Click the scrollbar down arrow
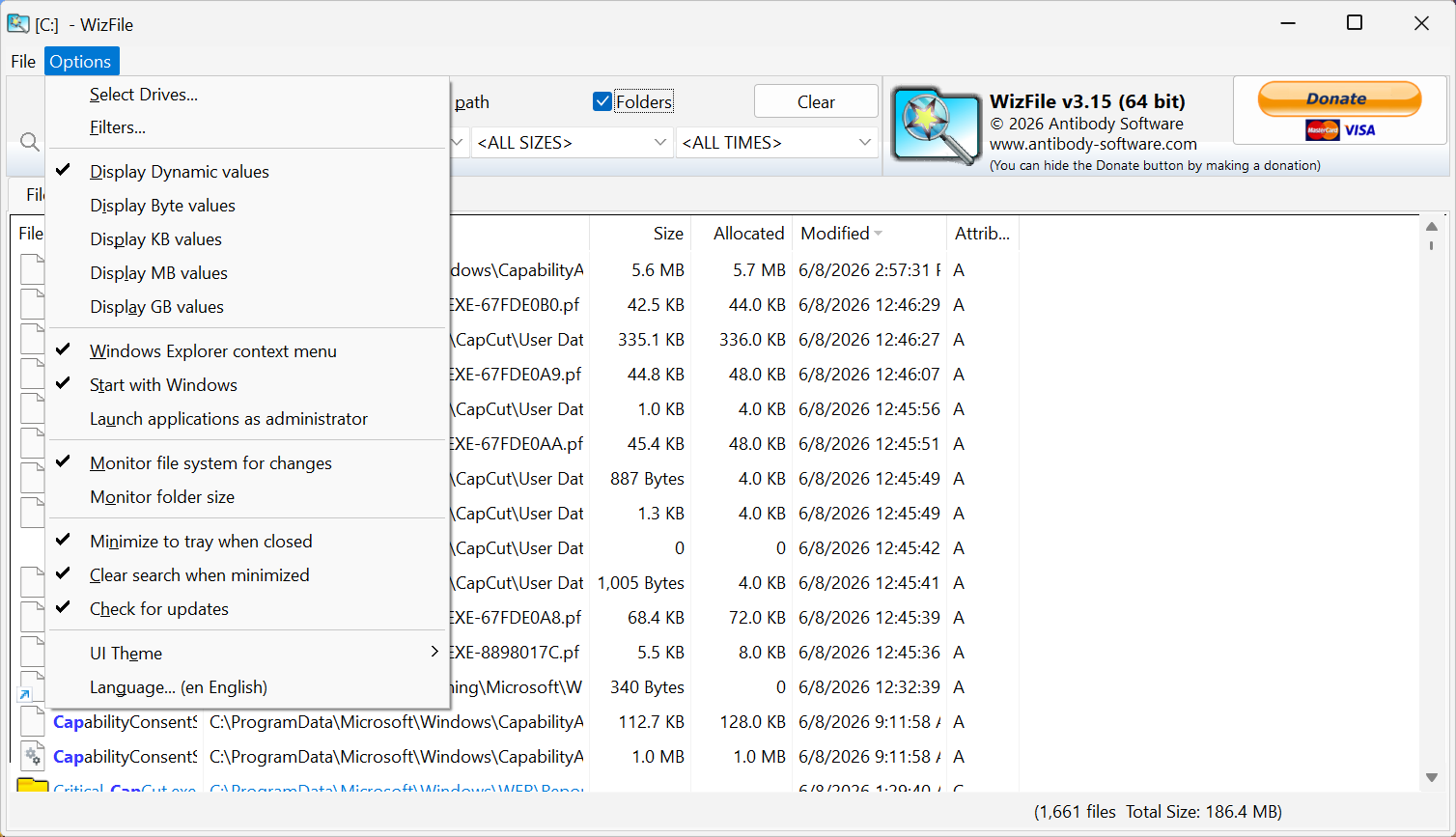 (1432, 778)
